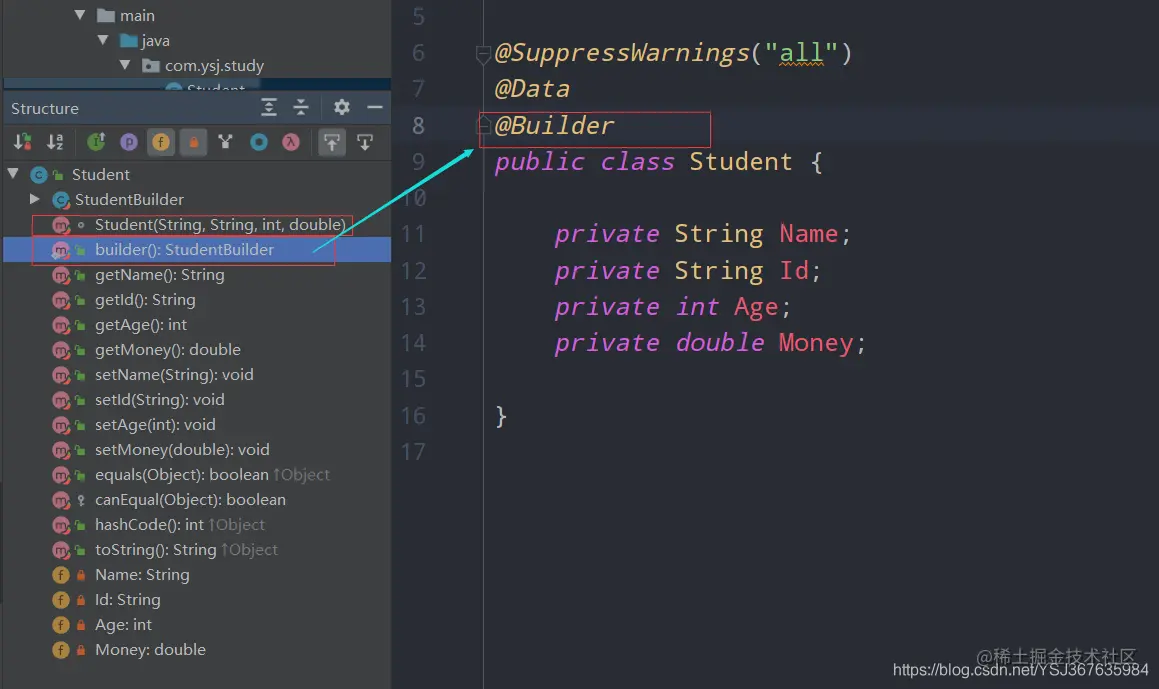Image resolution: width=1159 pixels, height=689 pixels.
Task: Select the main folder
Action: click(137, 16)
